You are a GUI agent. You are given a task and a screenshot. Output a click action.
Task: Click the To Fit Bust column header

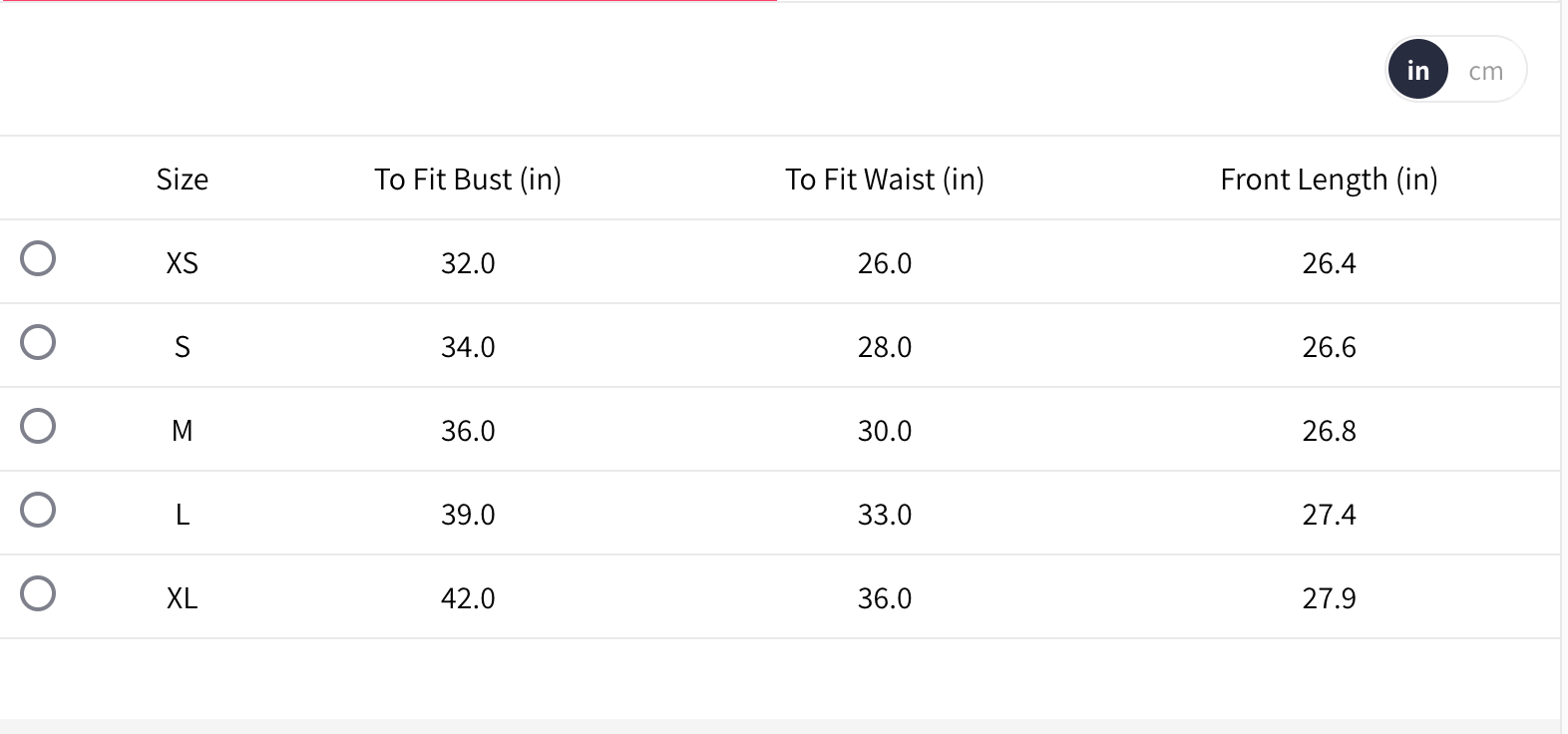pos(468,180)
